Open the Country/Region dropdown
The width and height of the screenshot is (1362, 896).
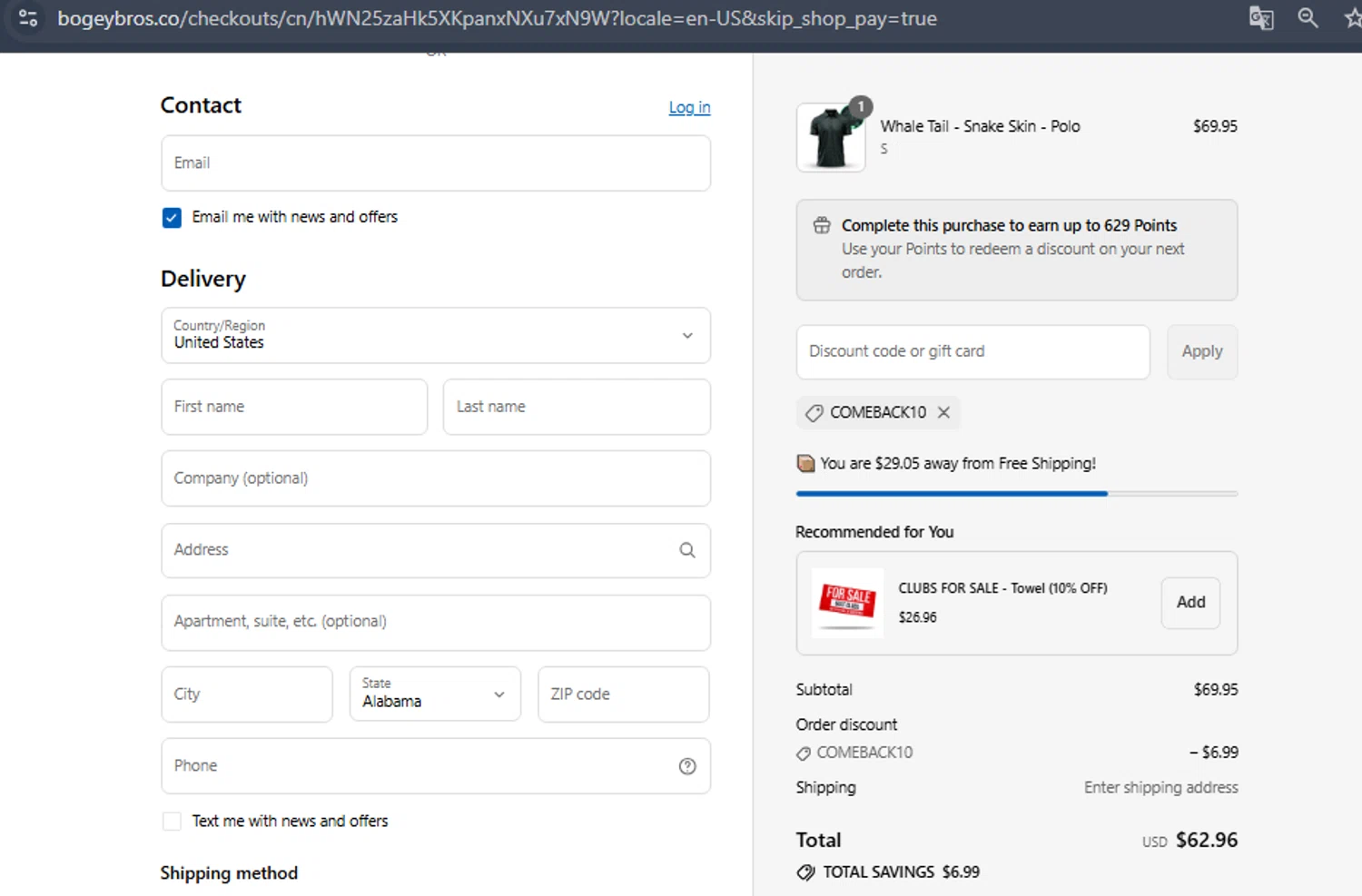[x=436, y=335]
